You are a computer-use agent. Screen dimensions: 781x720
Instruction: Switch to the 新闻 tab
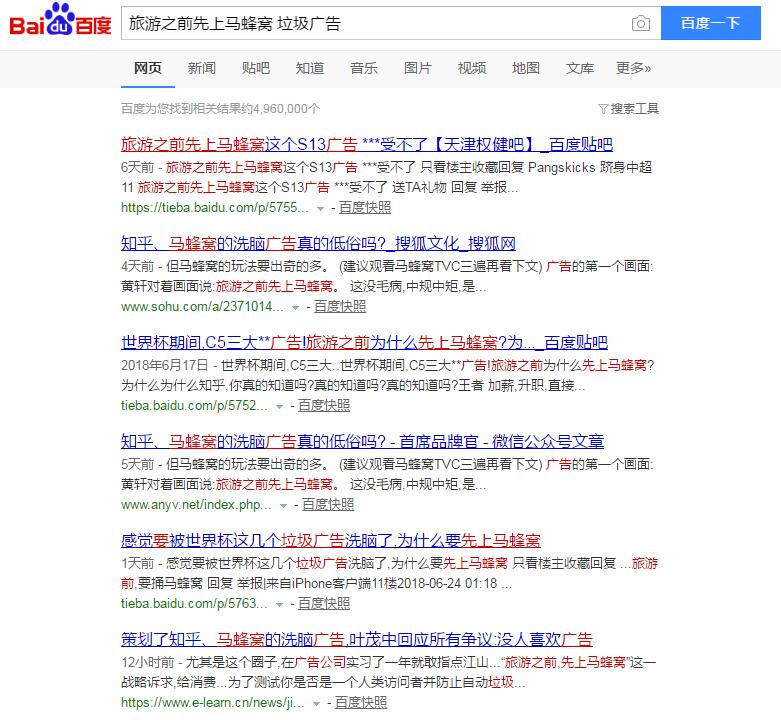(202, 68)
